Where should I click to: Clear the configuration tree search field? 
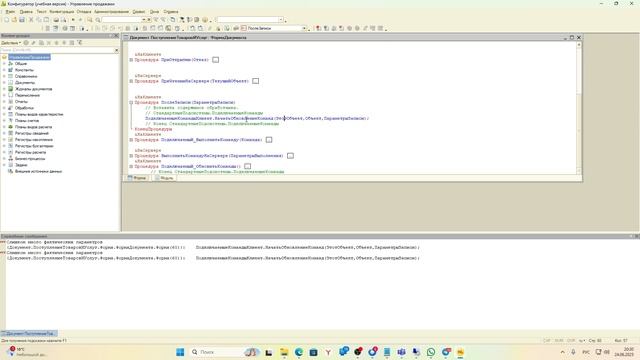[116, 50]
